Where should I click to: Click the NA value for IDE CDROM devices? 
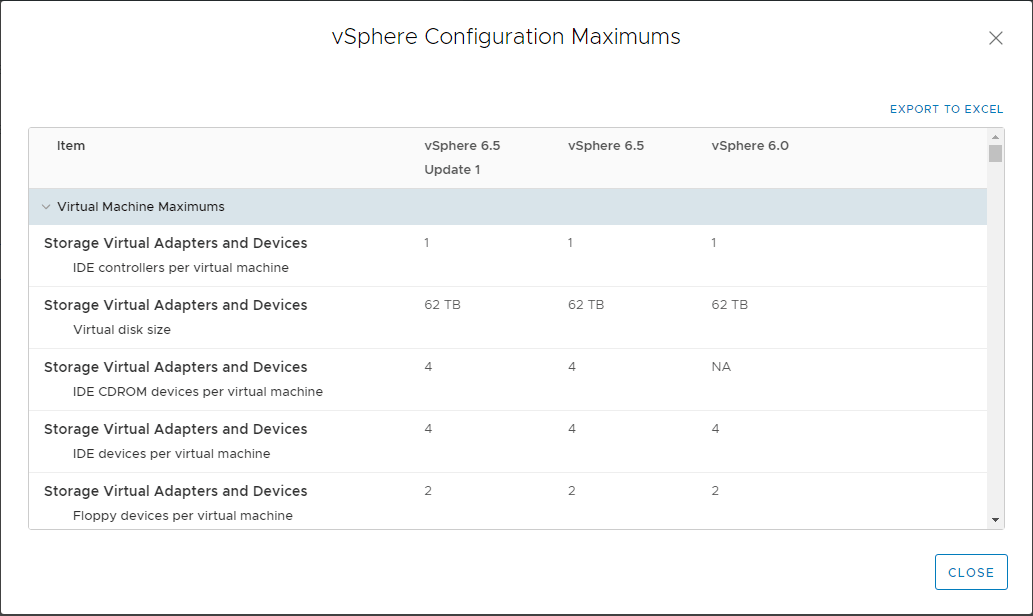pyautogui.click(x=721, y=367)
